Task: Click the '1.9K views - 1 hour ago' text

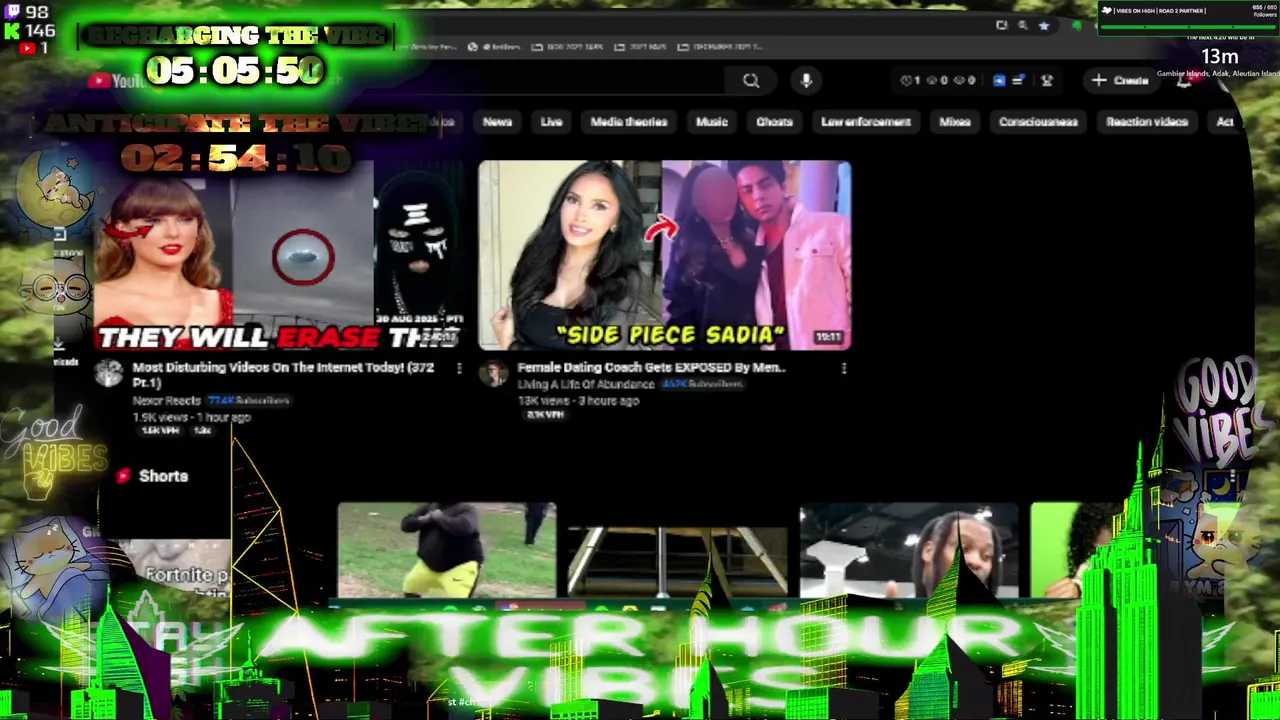Action: [x=191, y=417]
